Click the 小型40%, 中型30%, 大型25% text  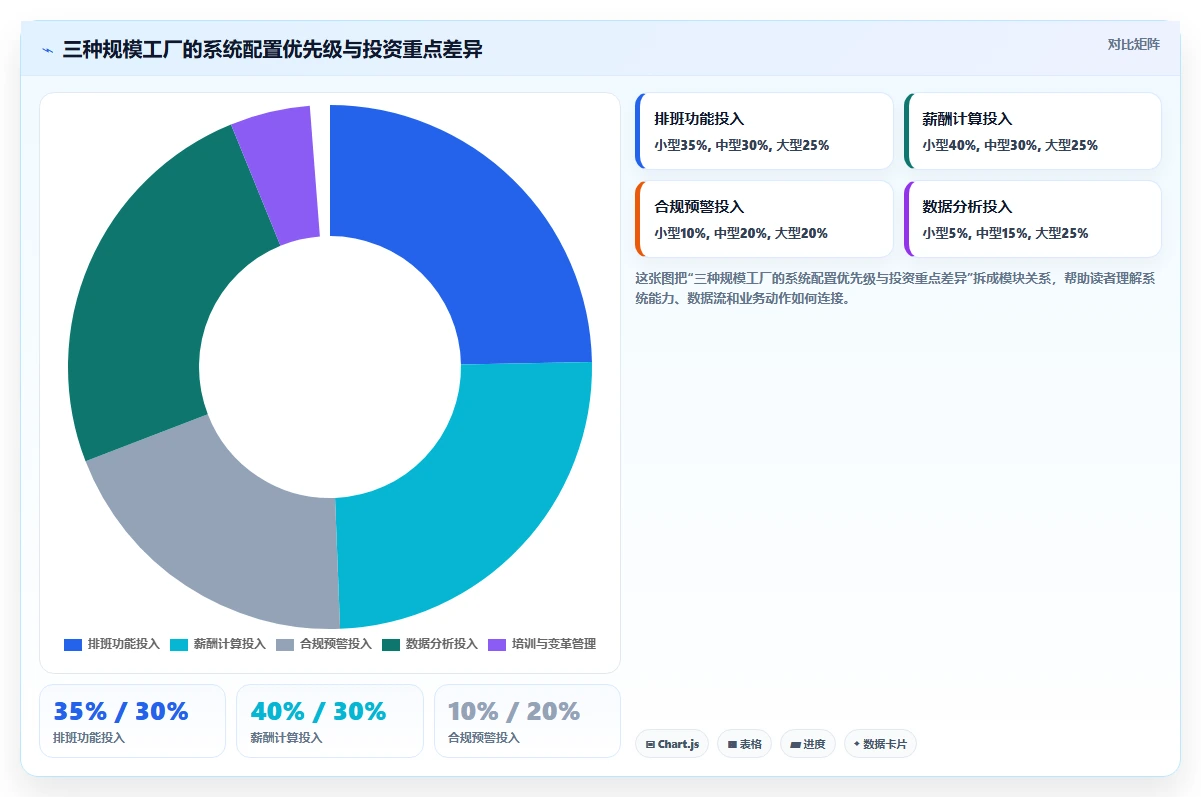pos(1010,145)
